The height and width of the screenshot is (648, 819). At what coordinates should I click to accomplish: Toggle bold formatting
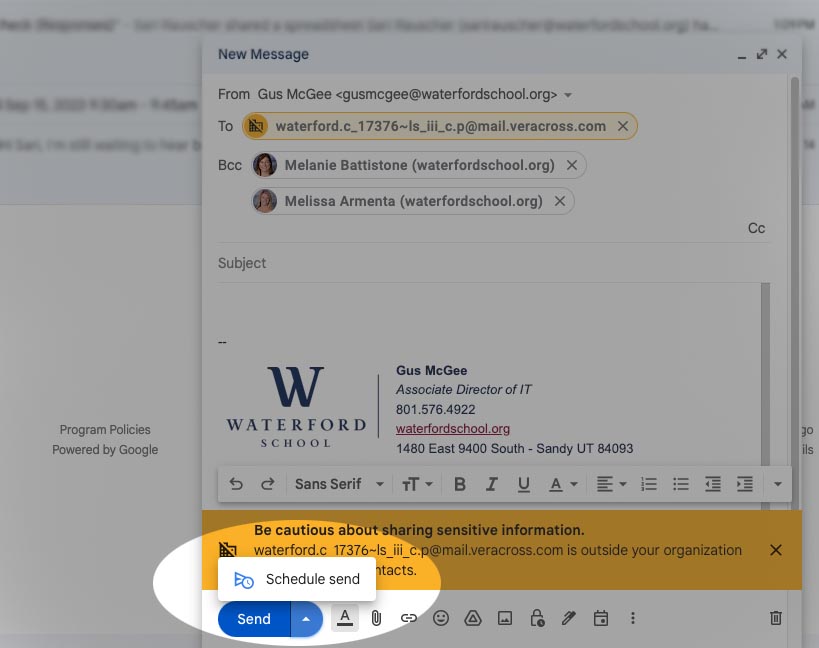(x=460, y=484)
